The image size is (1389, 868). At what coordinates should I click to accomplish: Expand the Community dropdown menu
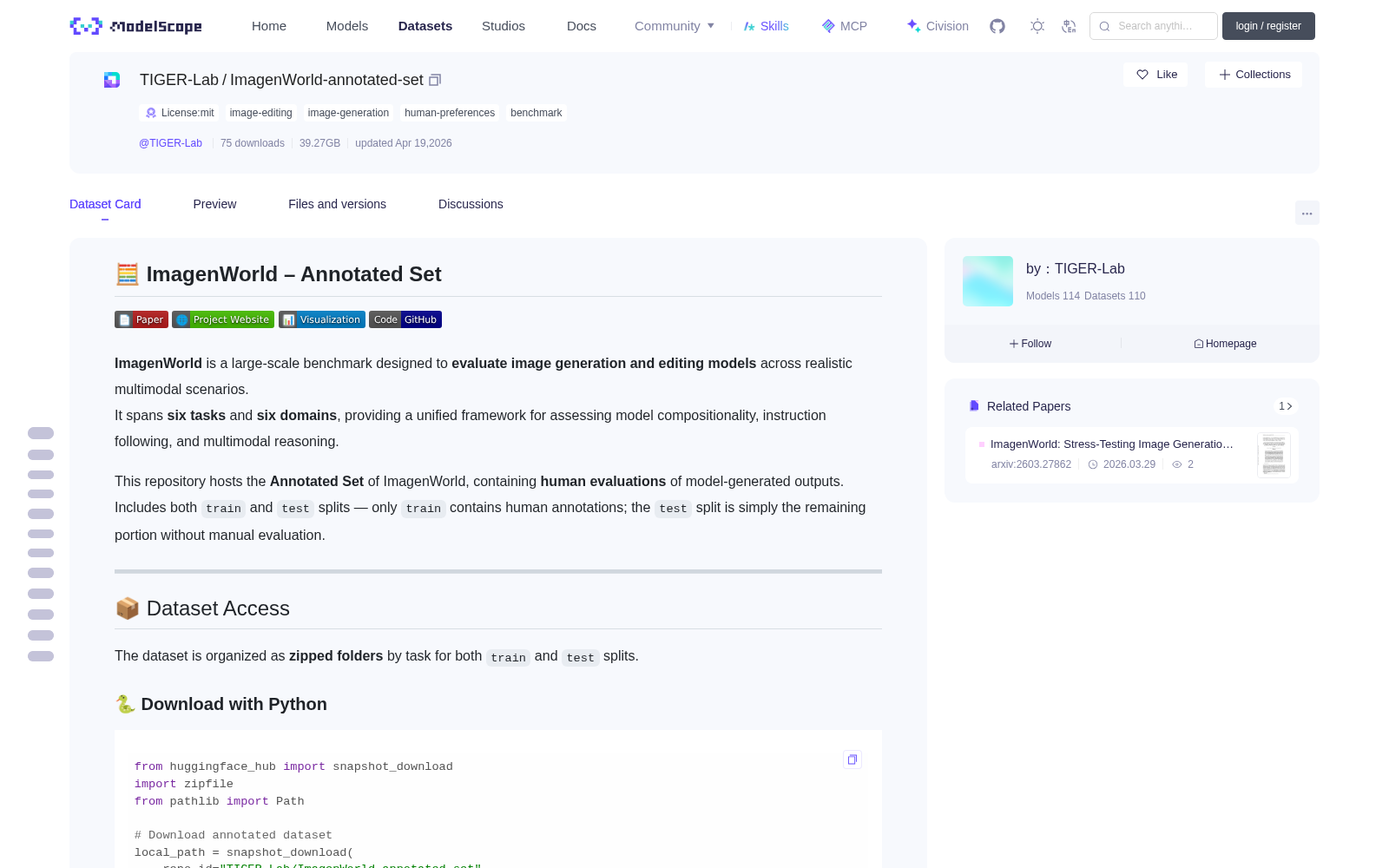675,26
